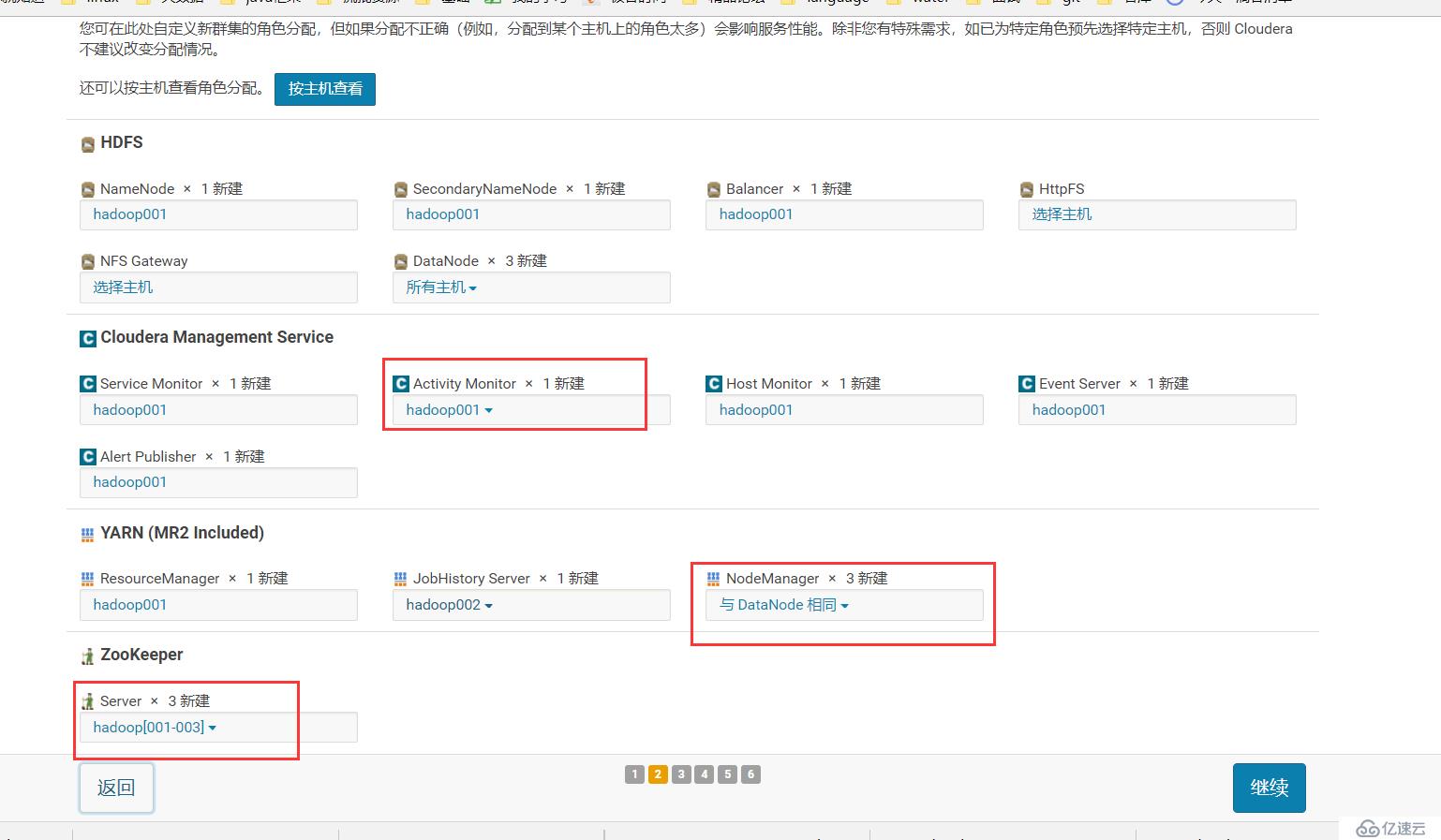Click the Host Monitor icon
This screenshot has width=1441, height=840.
714,384
